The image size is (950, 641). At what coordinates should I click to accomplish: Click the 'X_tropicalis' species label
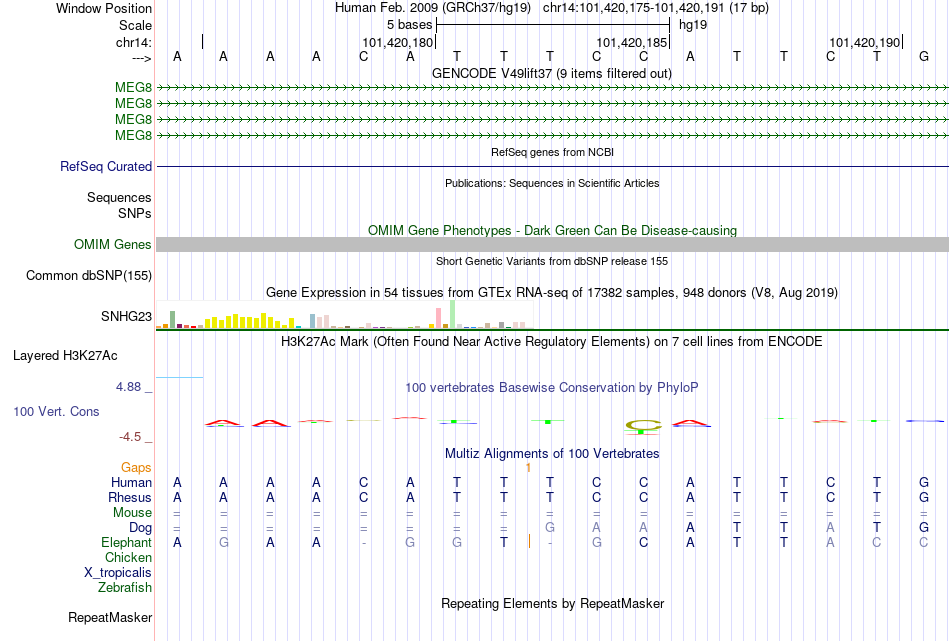(x=118, y=573)
